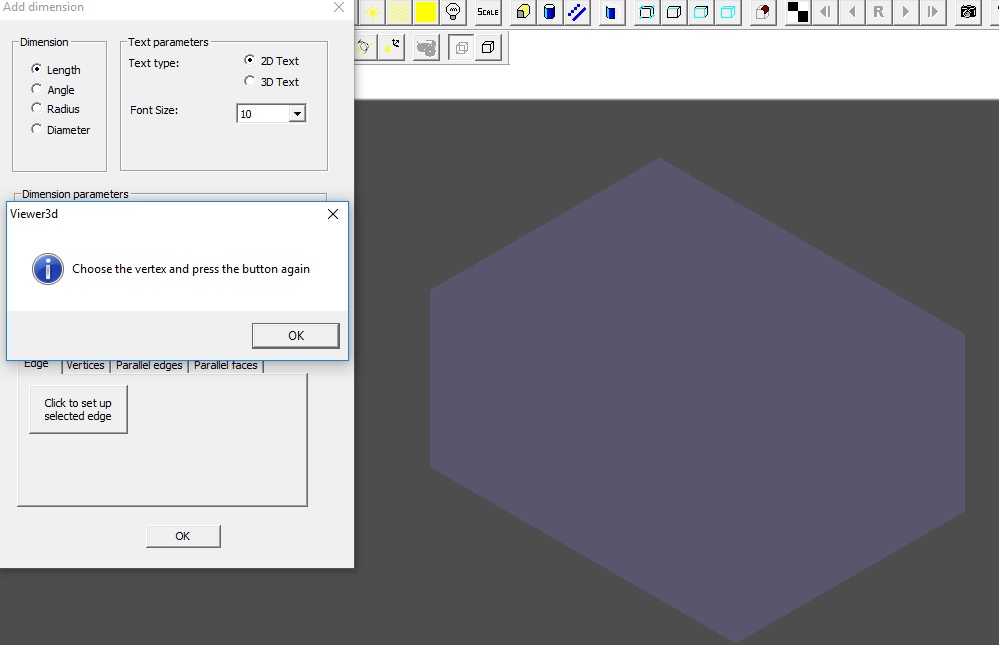Open the Font Size dropdown arrow
This screenshot has height=645, width=999.
[x=296, y=114]
